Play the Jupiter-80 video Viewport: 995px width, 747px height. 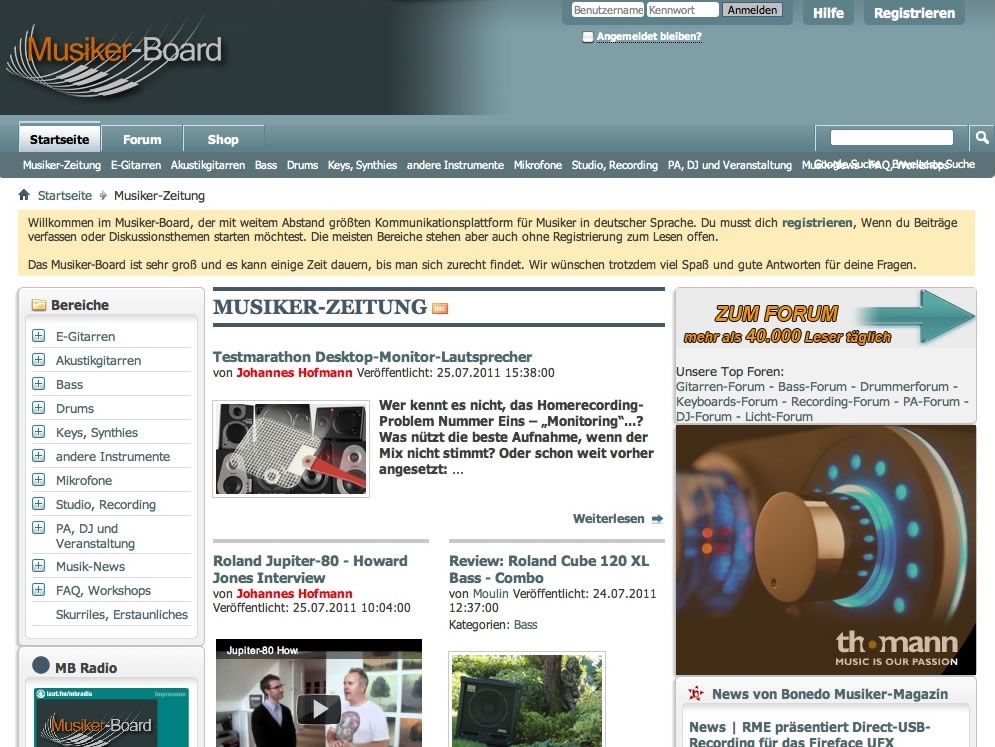318,708
